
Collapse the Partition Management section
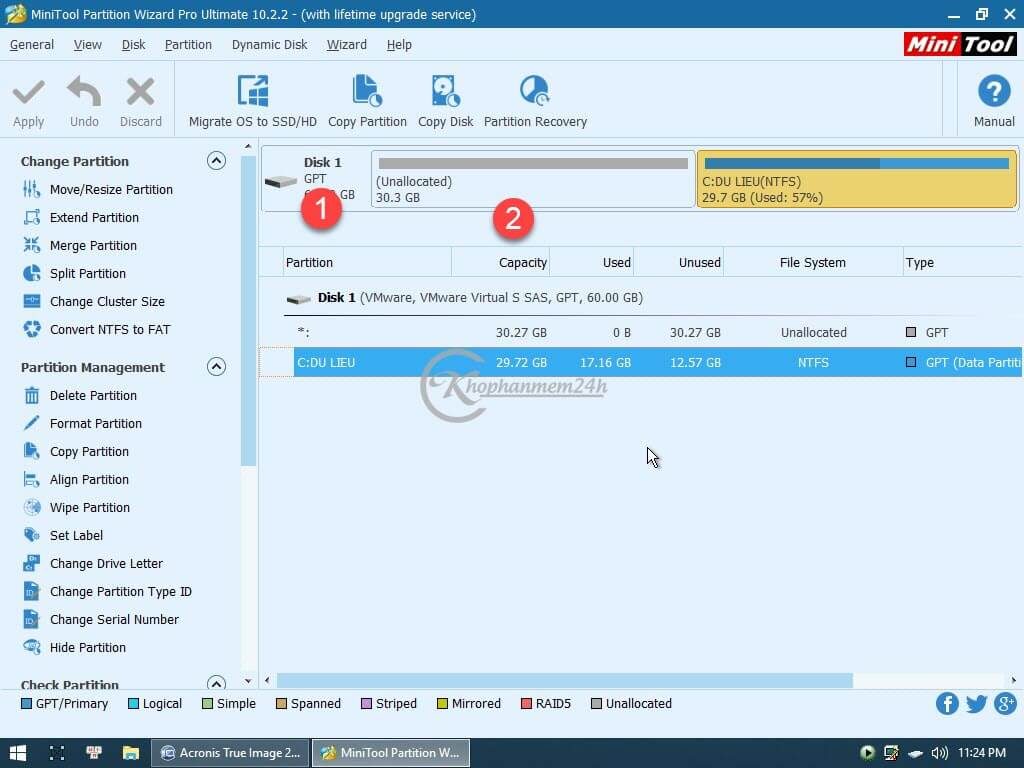coord(216,367)
